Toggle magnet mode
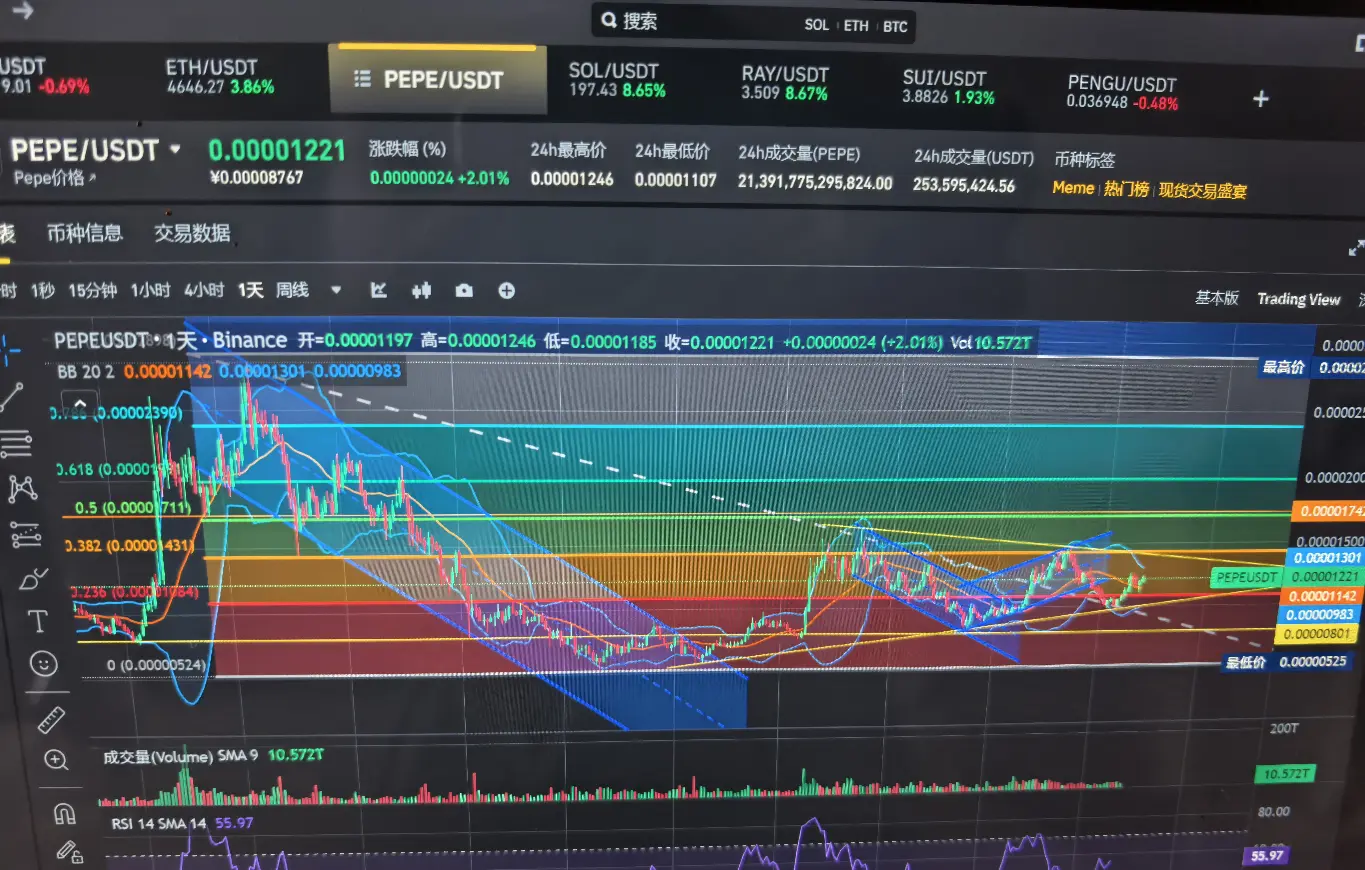The image size is (1365, 870). pos(64,813)
